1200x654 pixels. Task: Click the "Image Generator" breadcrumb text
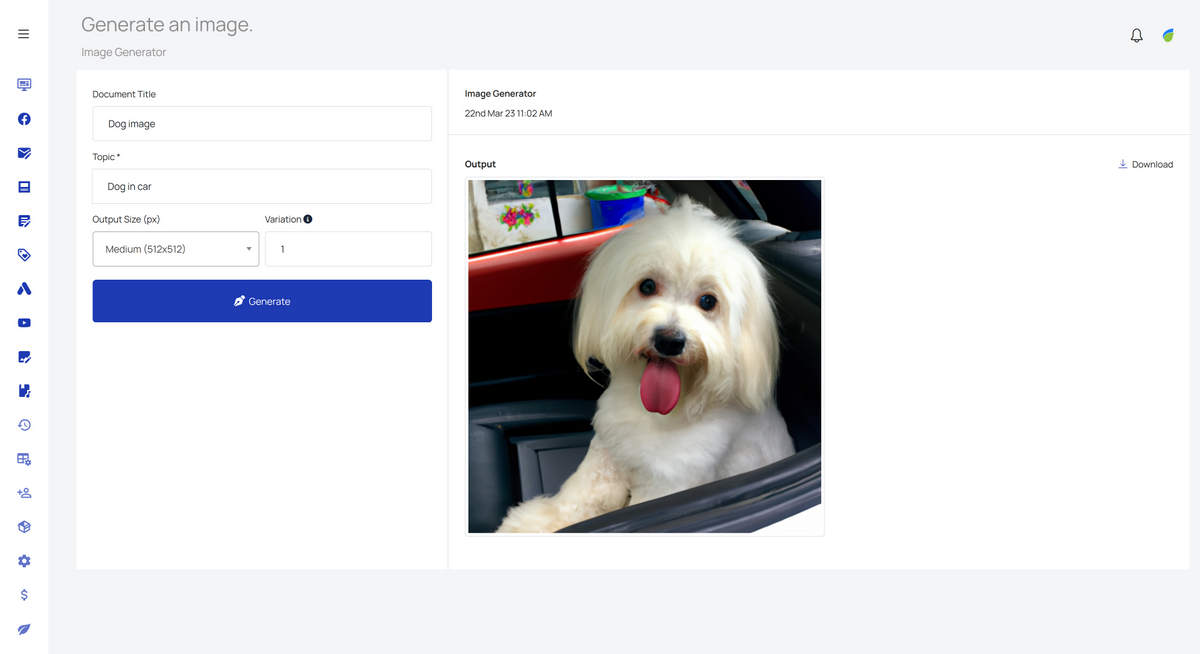point(124,52)
